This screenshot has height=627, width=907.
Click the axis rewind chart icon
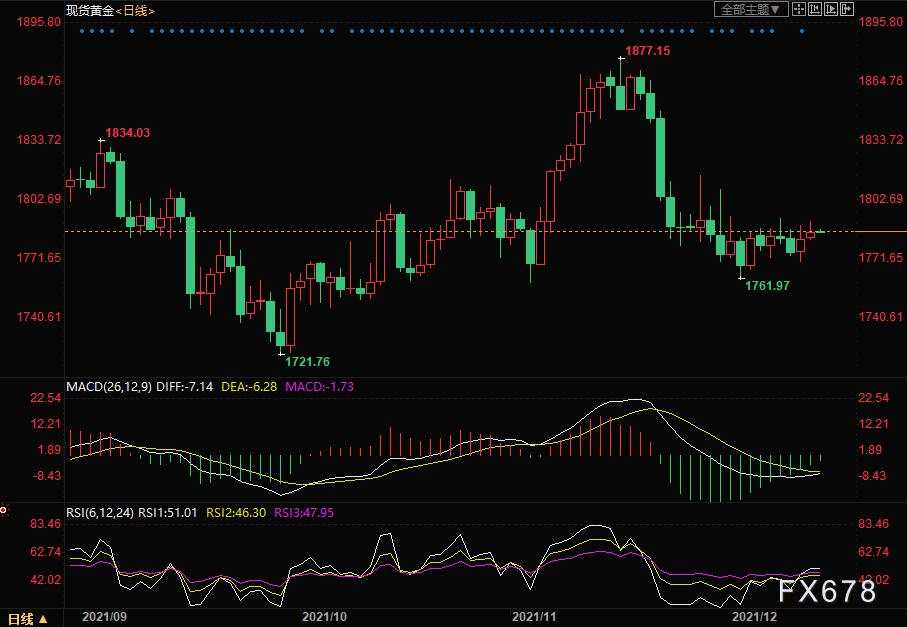[x=815, y=9]
